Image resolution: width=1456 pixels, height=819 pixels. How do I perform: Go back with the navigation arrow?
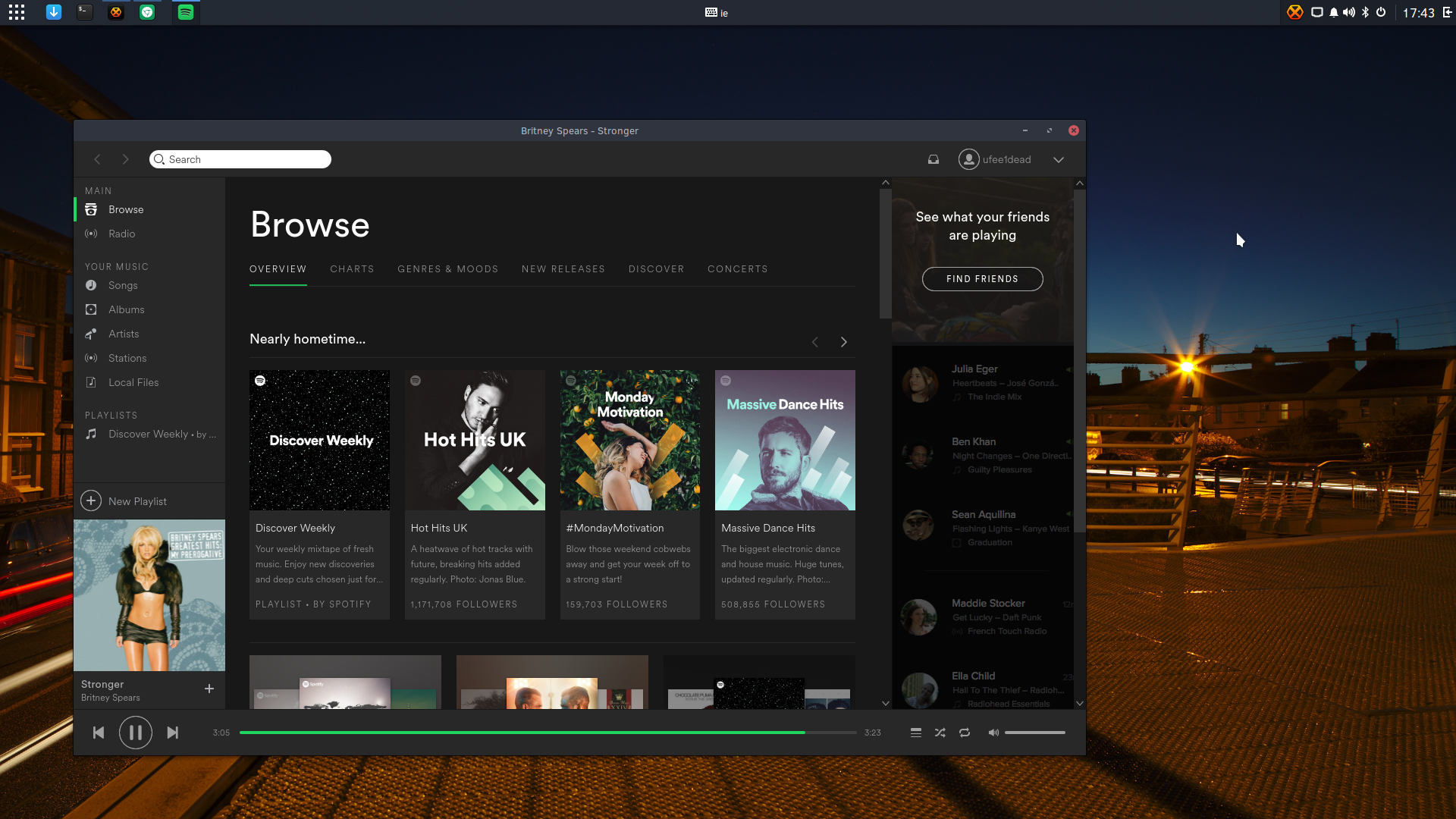click(x=97, y=159)
